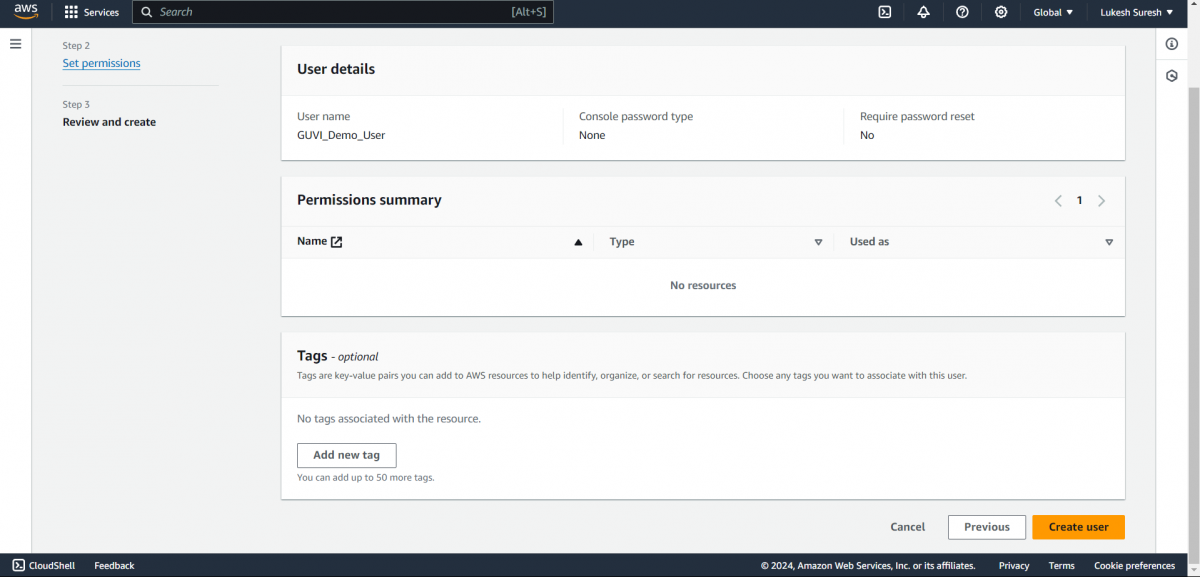Image resolution: width=1200 pixels, height=577 pixels.
Task: Open the Settings gear icon
Action: point(1001,12)
